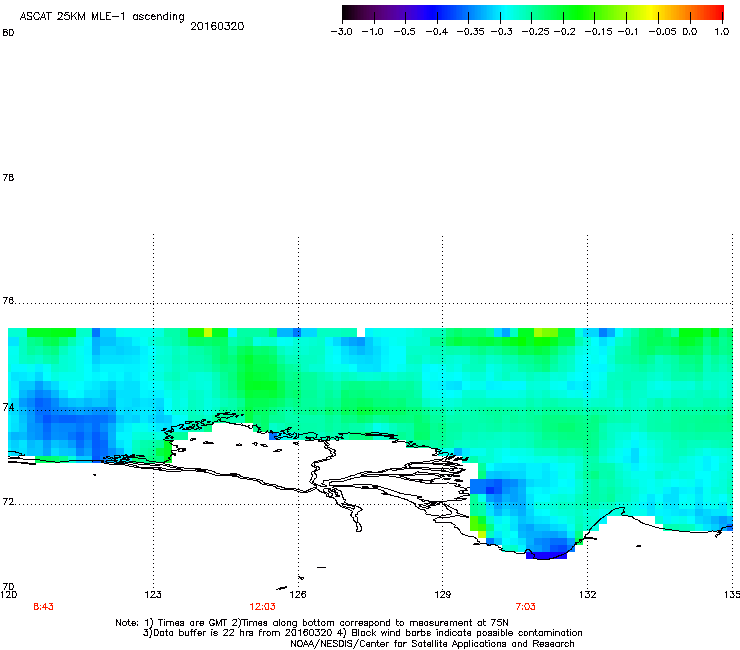Click the latitude label 76
This screenshot has width=740, height=650.
8,300
